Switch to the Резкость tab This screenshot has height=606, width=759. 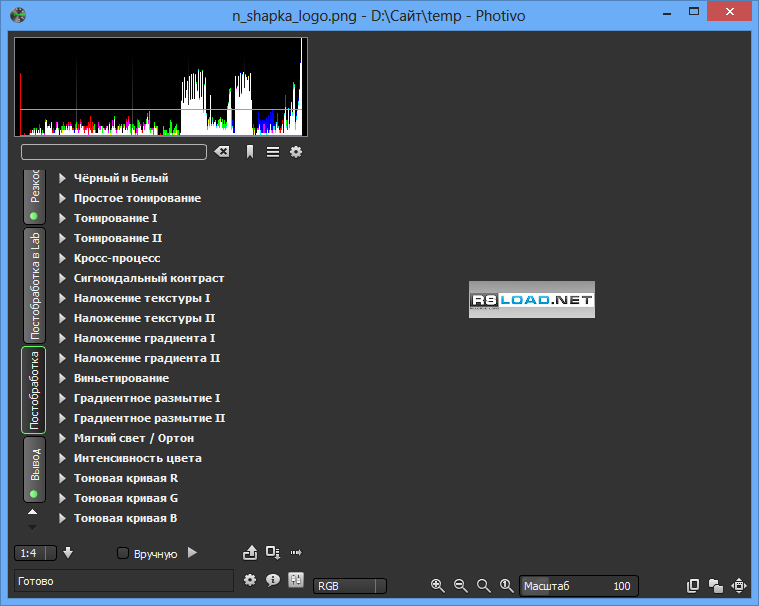pos(34,197)
